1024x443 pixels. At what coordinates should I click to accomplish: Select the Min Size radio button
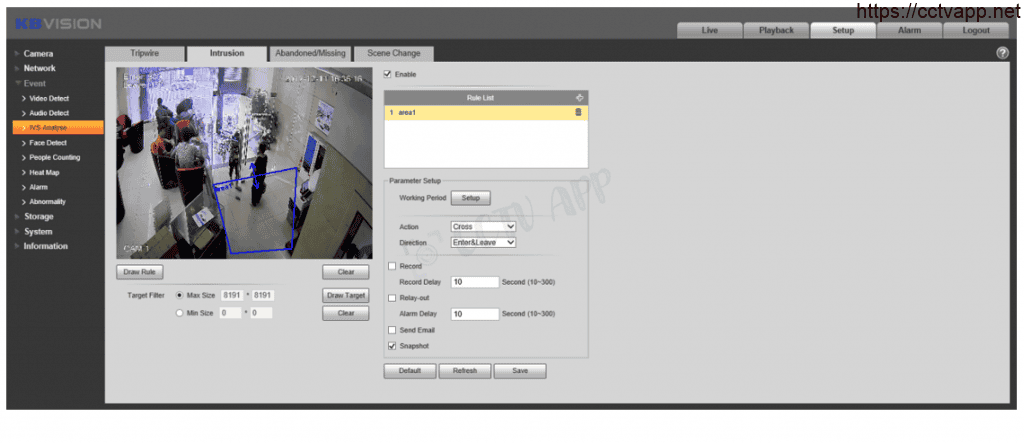pyautogui.click(x=180, y=313)
